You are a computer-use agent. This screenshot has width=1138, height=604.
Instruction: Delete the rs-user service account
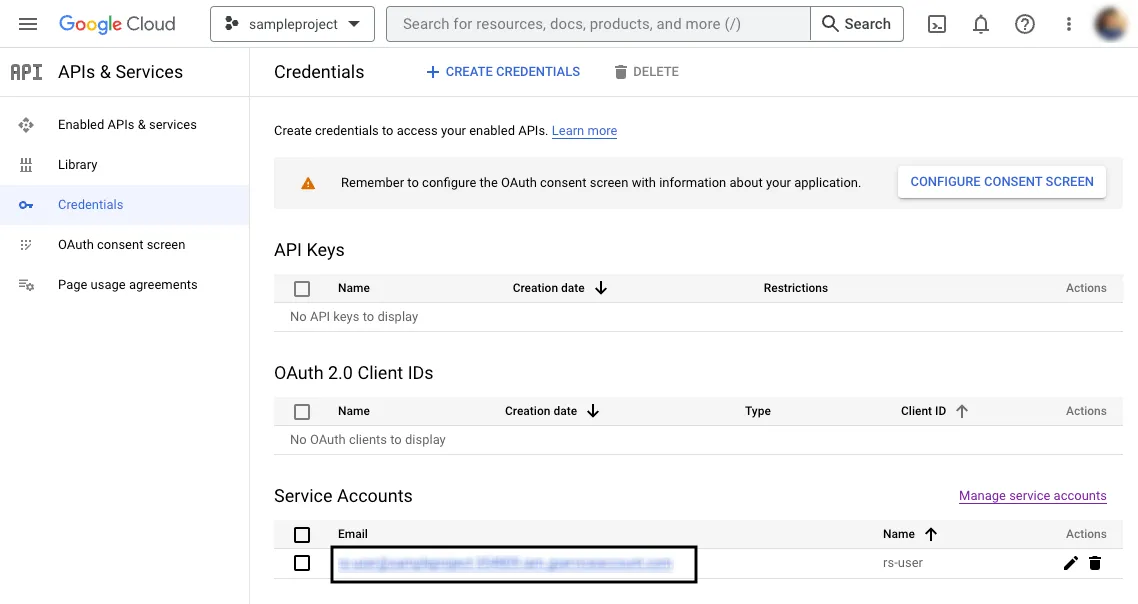pyautogui.click(x=1095, y=563)
